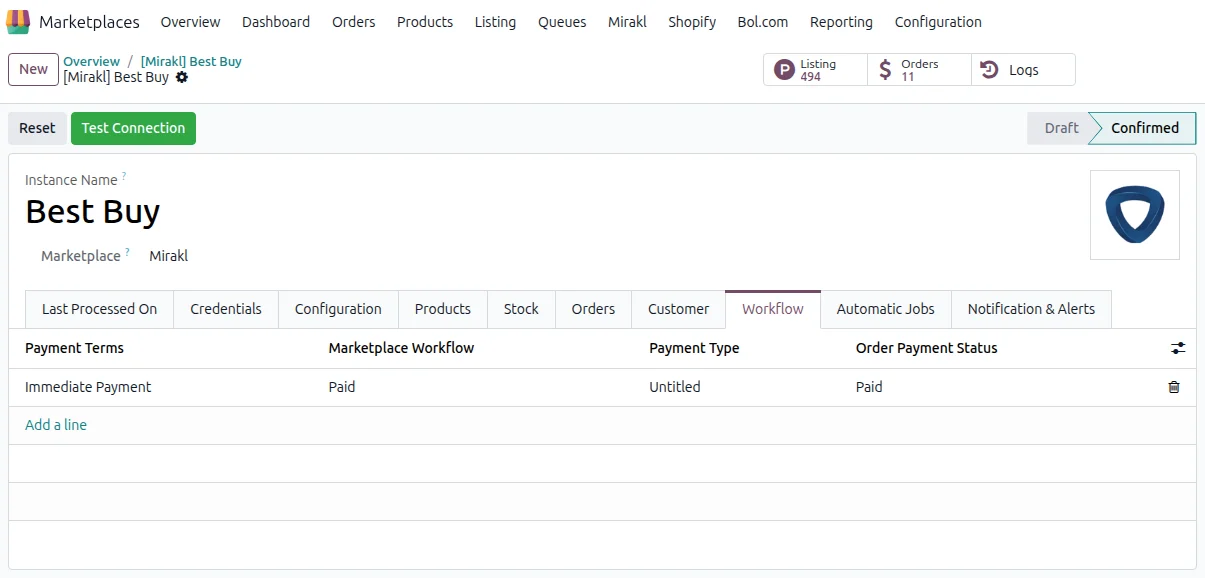Click the Reset button
The width and height of the screenshot is (1205, 578).
(x=37, y=128)
